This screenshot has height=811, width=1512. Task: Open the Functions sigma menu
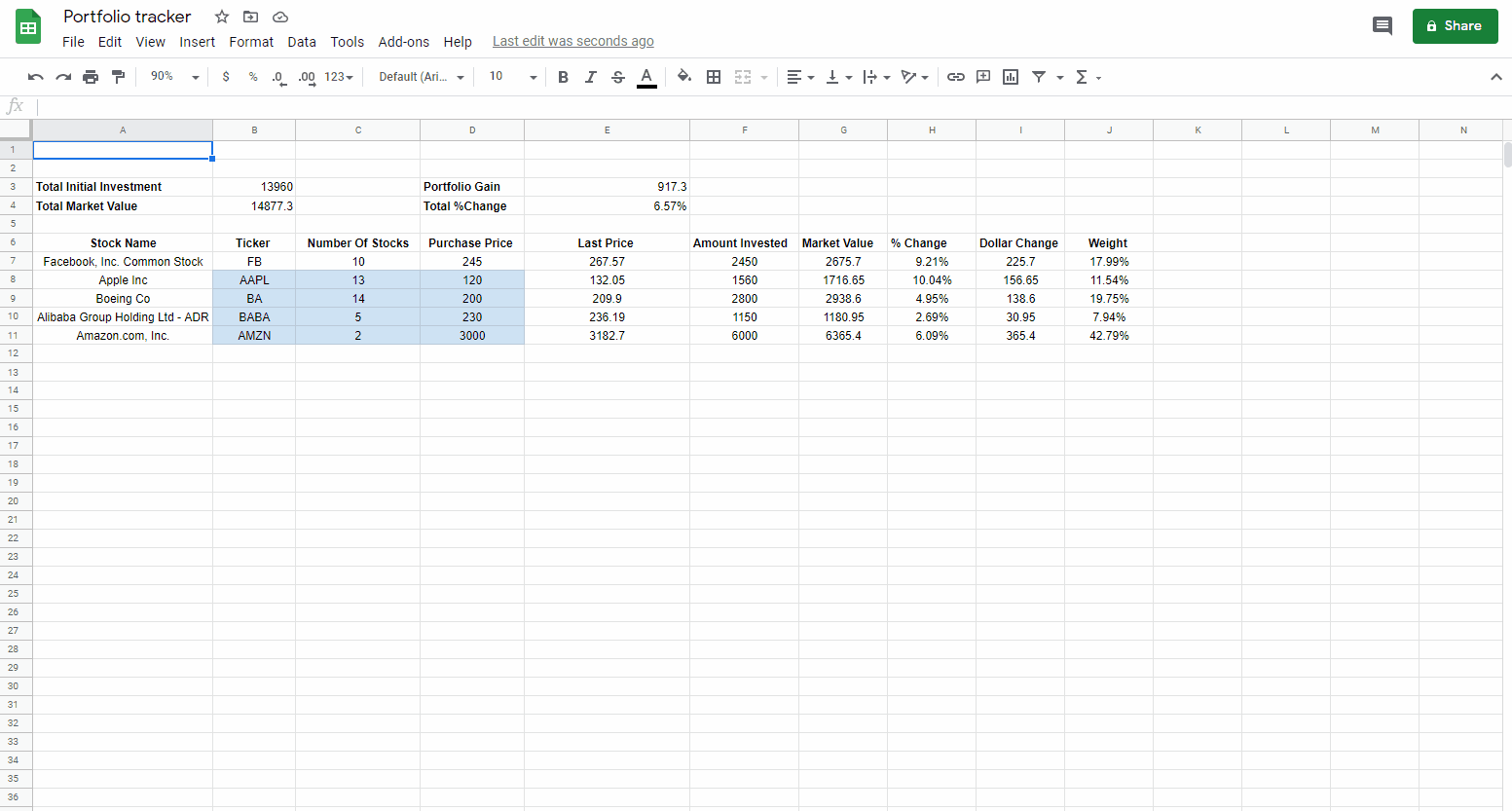(1088, 77)
